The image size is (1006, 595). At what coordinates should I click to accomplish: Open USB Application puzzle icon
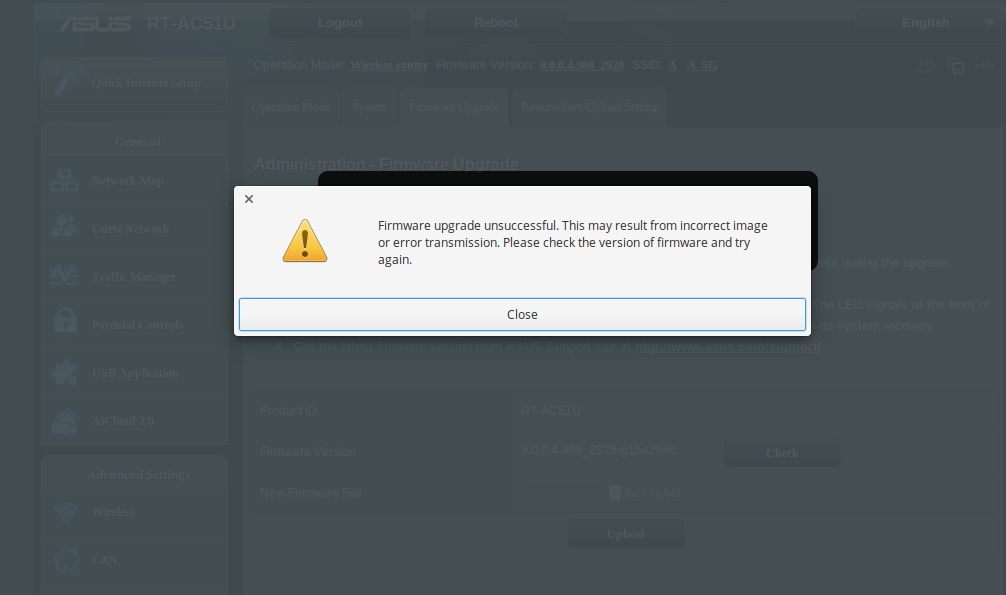click(x=64, y=372)
